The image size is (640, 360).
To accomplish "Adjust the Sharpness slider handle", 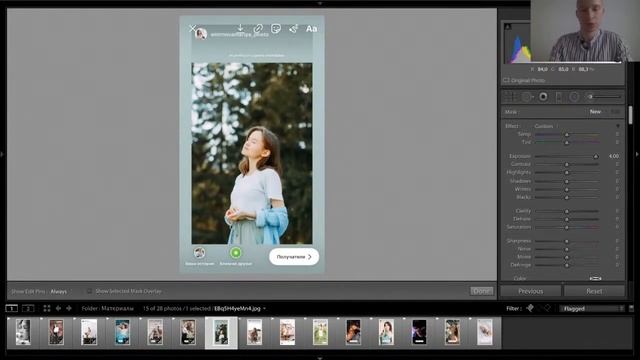I will point(567,241).
